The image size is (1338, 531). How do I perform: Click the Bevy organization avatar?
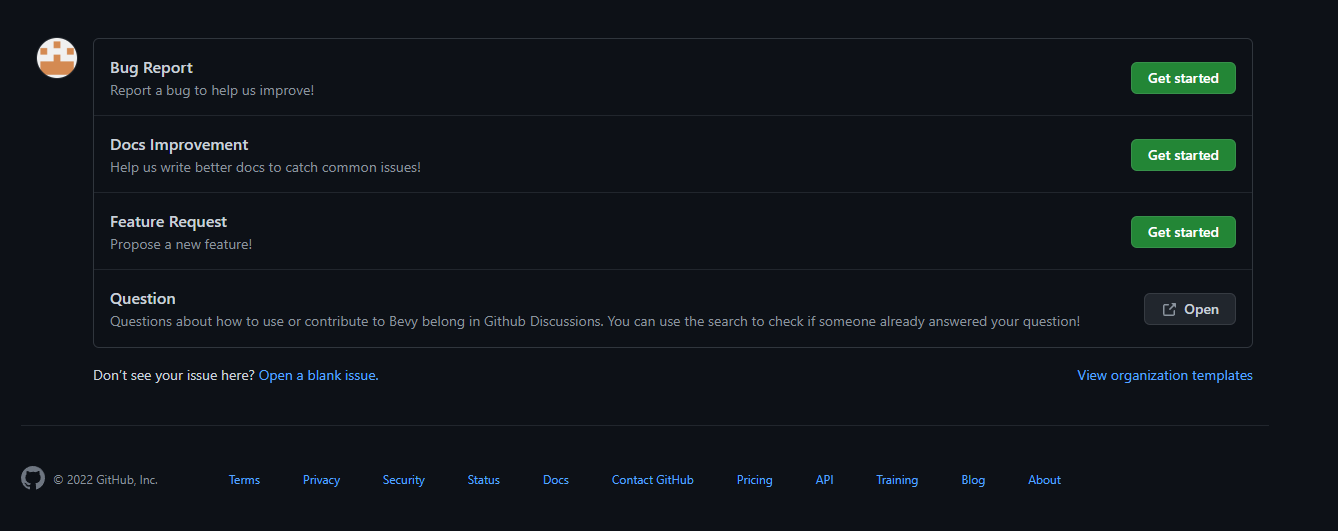point(57,58)
